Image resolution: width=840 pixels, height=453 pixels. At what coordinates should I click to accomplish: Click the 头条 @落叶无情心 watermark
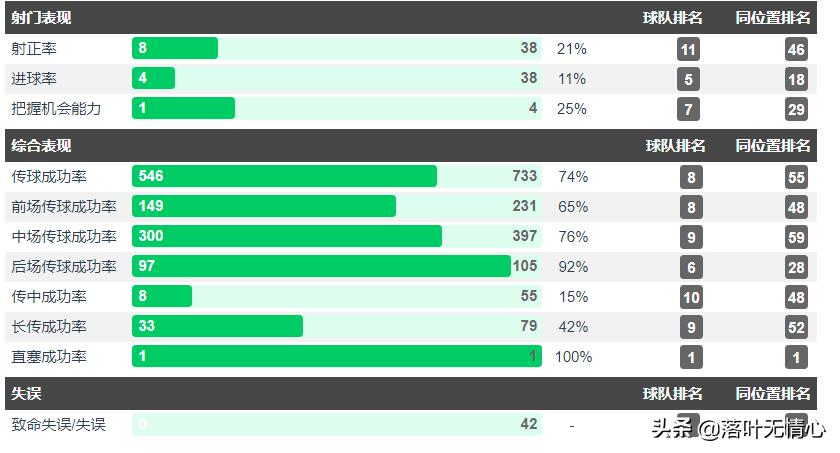click(x=738, y=430)
